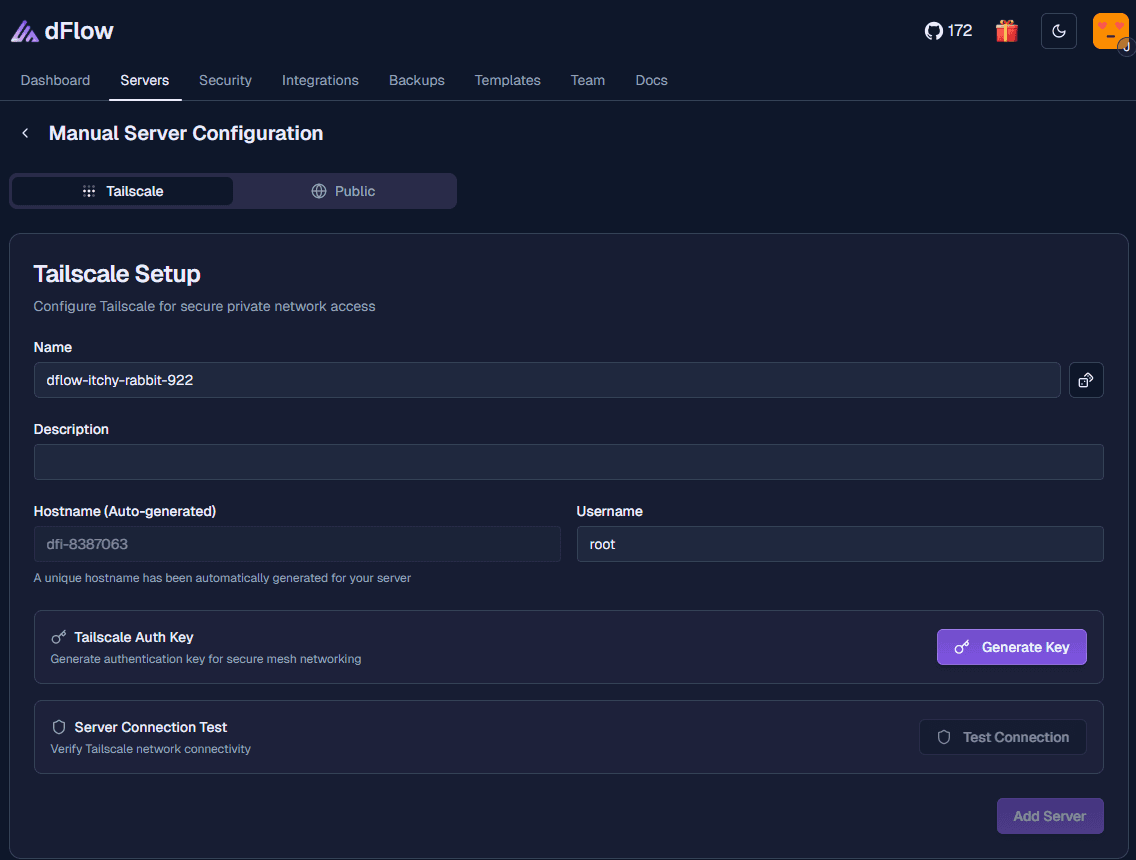This screenshot has width=1136, height=860.
Task: Click the gift icon in the top bar
Action: 1007,30
